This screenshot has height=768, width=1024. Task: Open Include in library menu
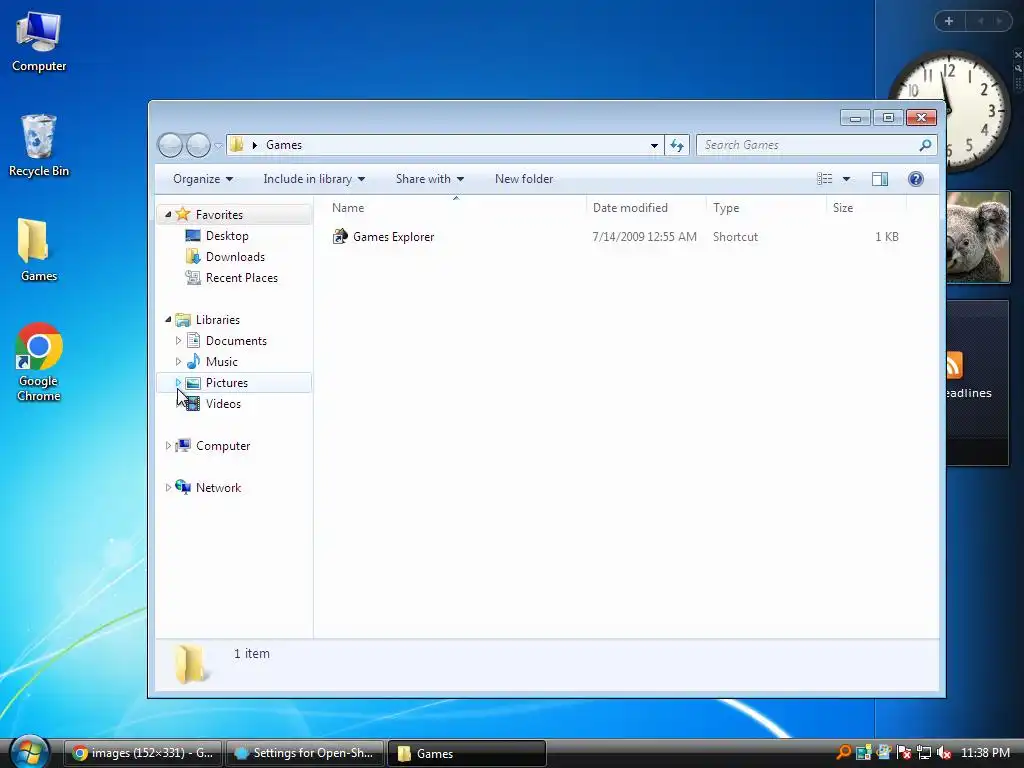314,179
